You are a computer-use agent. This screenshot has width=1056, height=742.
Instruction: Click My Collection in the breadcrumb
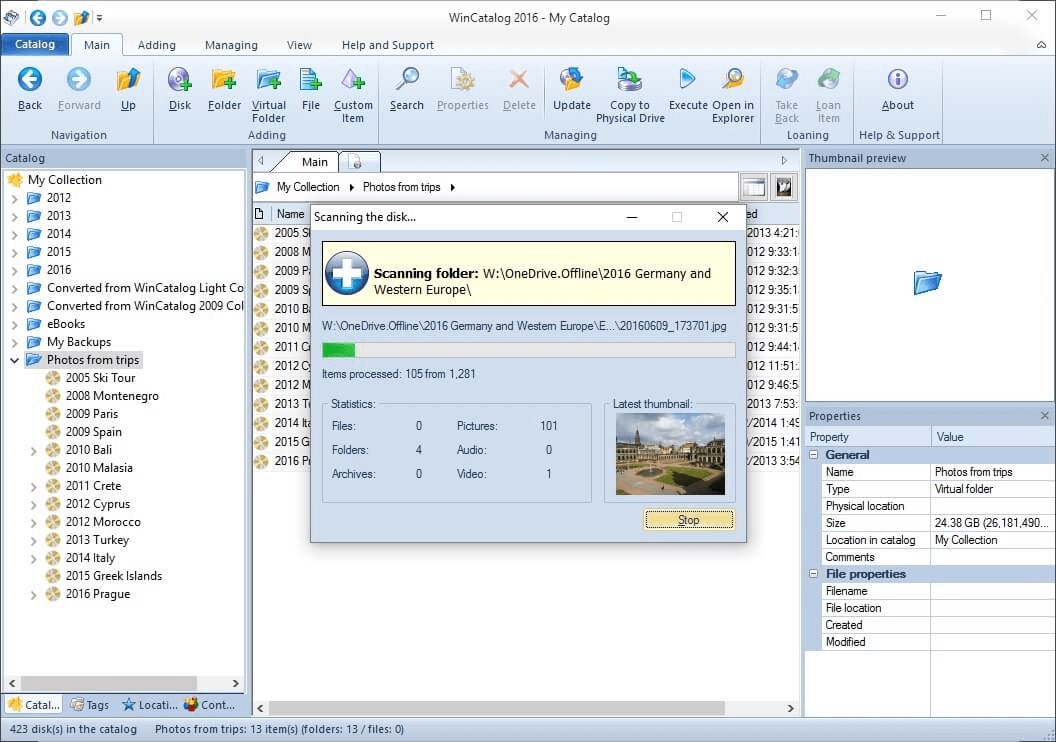point(308,187)
